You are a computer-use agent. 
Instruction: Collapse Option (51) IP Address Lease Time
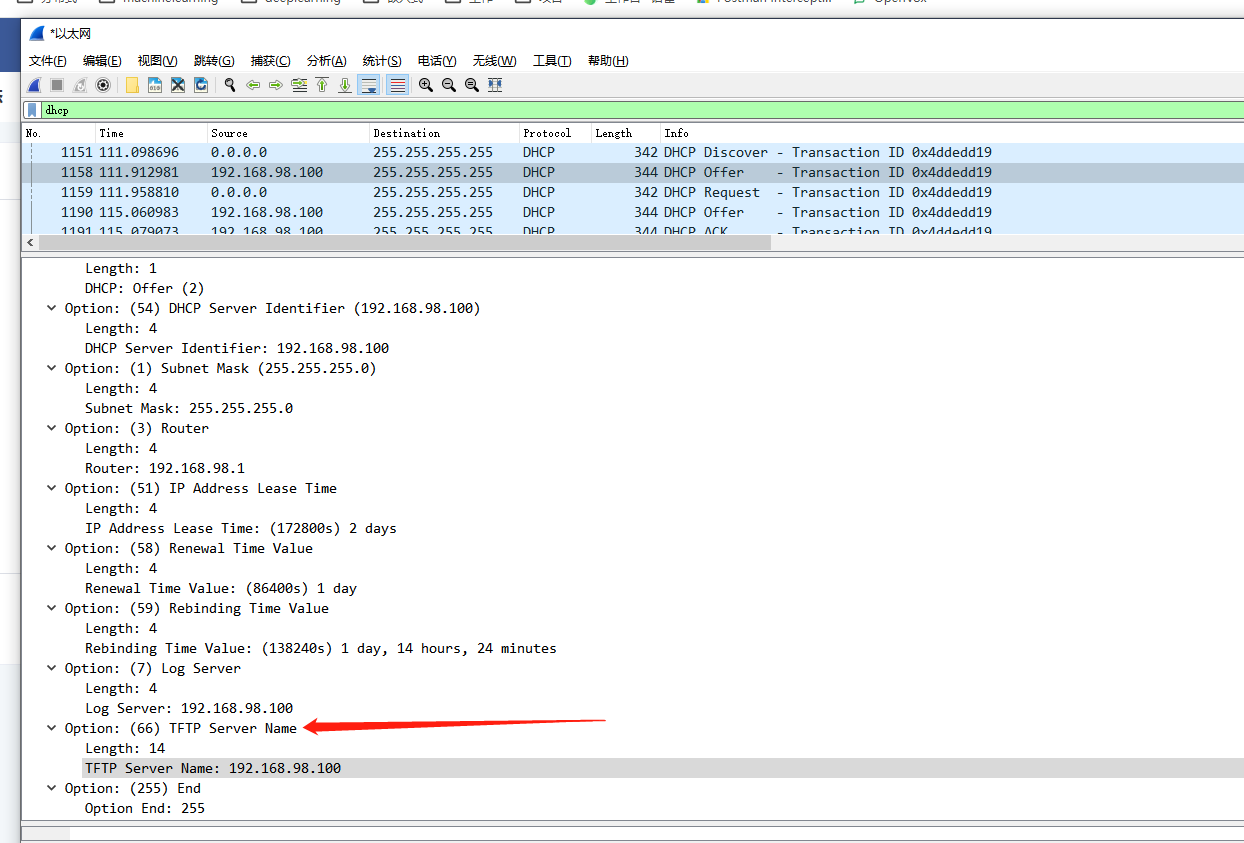[x=51, y=488]
